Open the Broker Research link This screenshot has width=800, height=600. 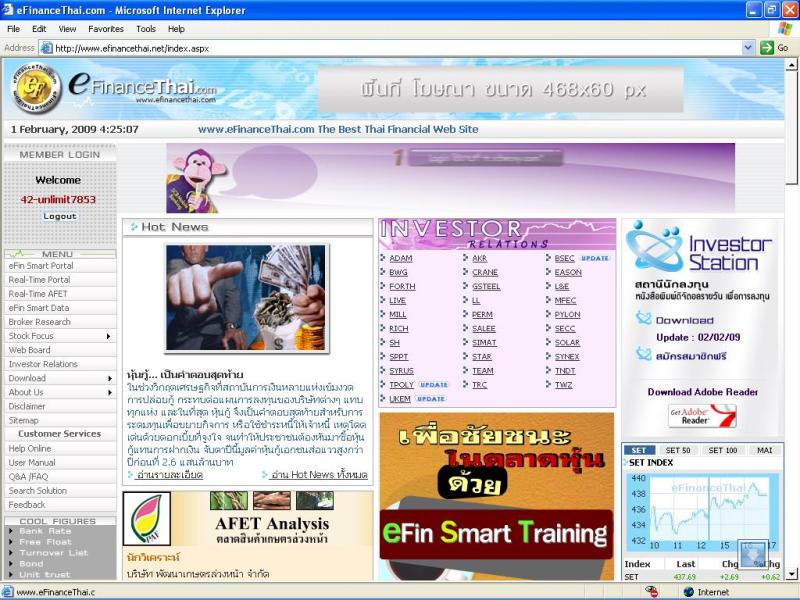point(39,322)
